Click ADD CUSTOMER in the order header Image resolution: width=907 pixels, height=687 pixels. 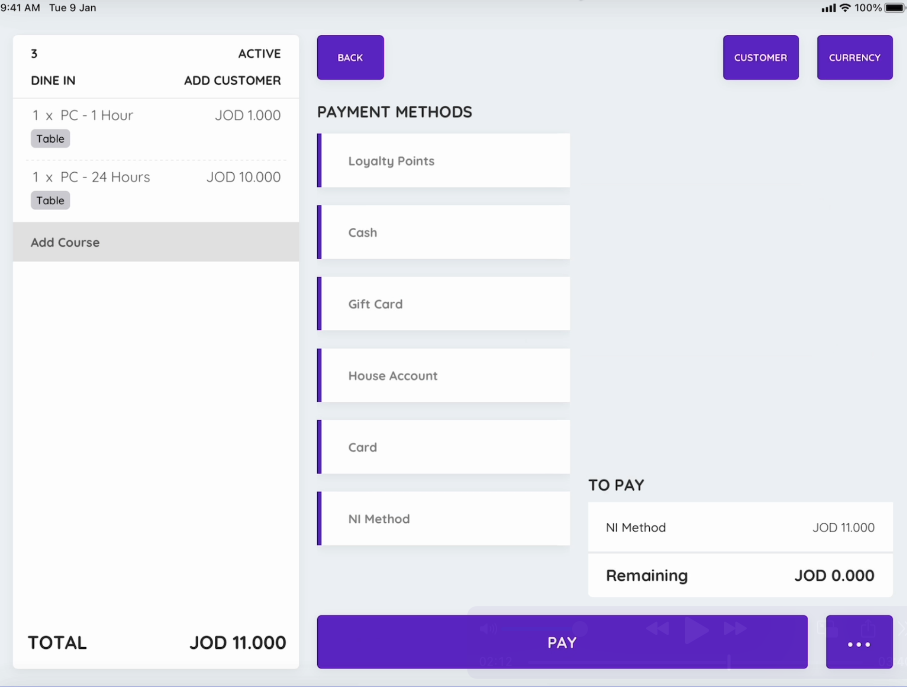pos(233,80)
